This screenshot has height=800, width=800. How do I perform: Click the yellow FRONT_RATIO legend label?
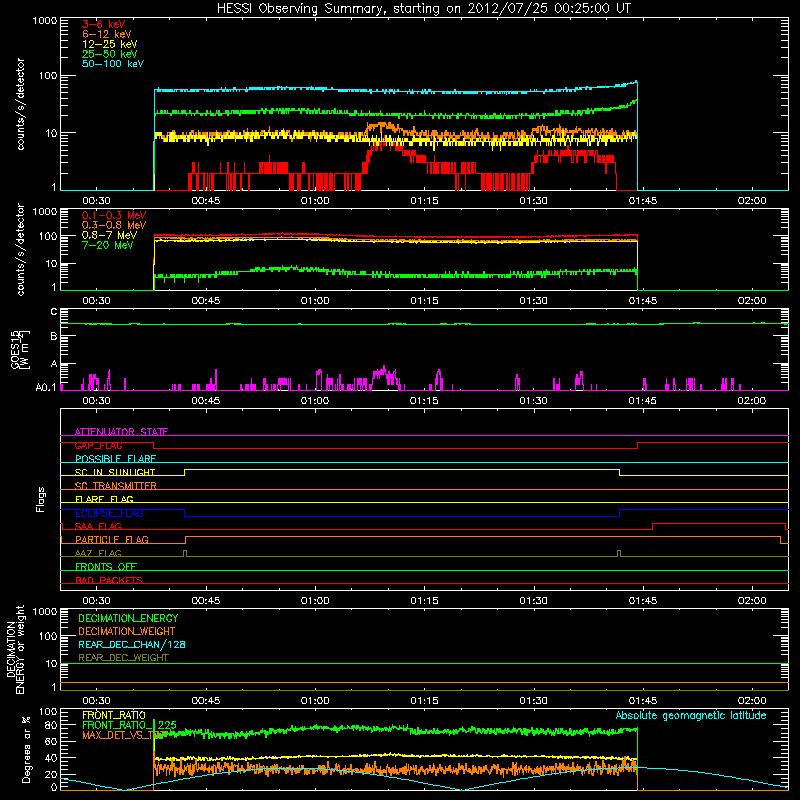(114, 715)
